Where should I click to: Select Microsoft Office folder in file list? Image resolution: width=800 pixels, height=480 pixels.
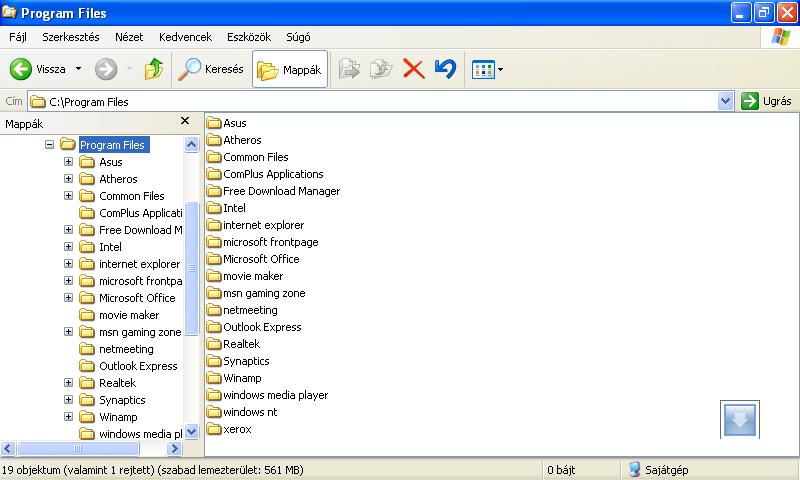(253, 259)
